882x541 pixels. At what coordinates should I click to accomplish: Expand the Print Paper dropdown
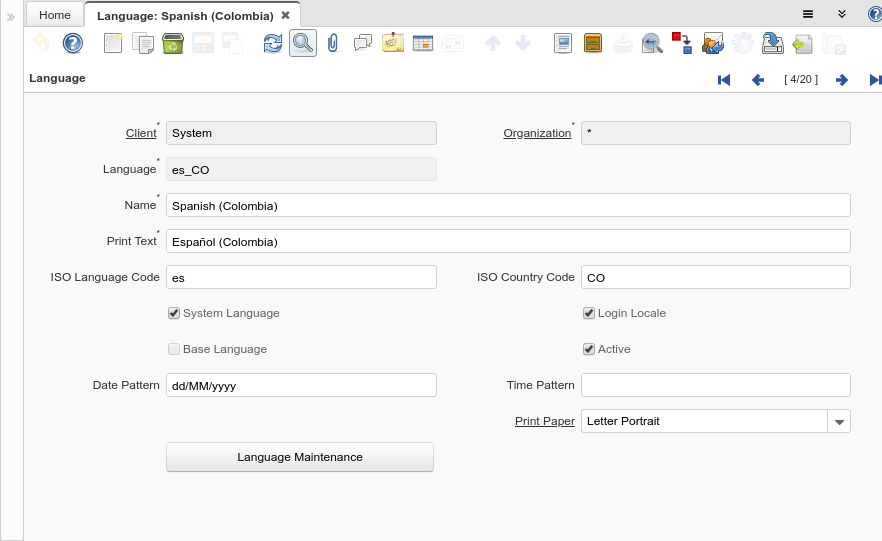[x=839, y=421]
